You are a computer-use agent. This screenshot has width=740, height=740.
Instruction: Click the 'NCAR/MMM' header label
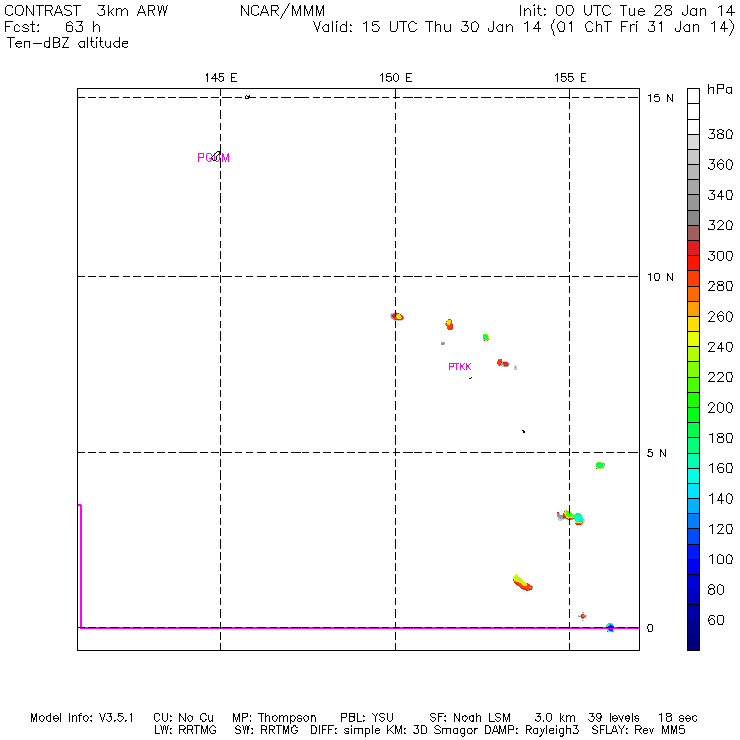coord(282,11)
